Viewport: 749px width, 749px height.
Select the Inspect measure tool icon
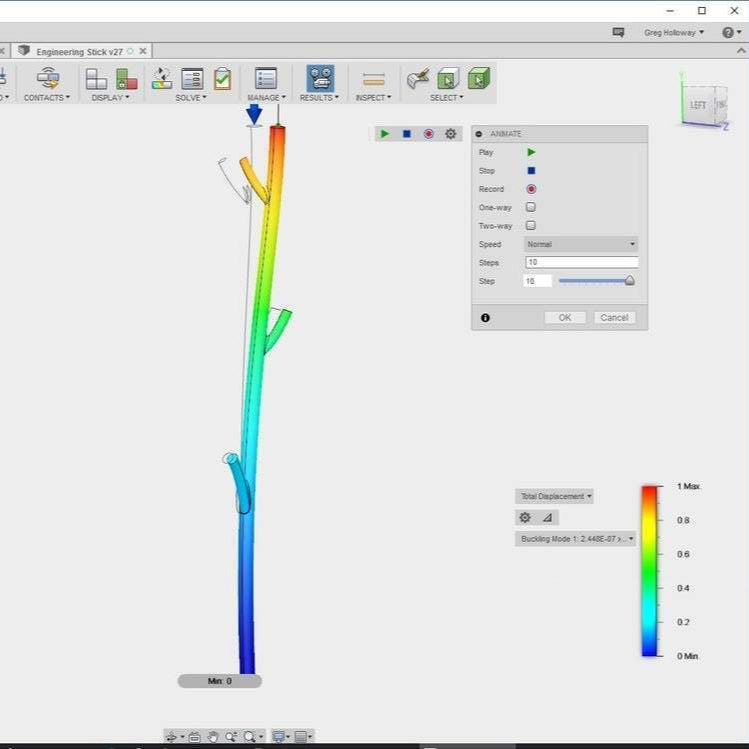click(x=373, y=79)
